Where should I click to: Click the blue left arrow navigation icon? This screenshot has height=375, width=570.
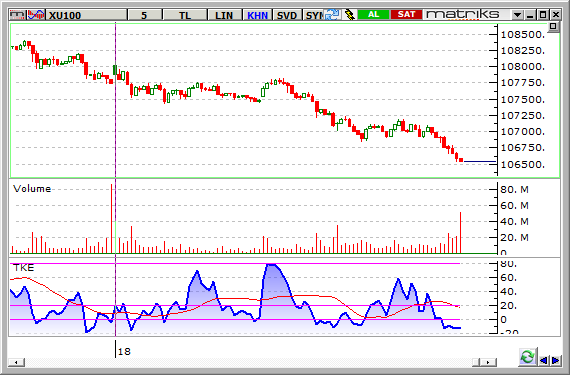point(544,360)
